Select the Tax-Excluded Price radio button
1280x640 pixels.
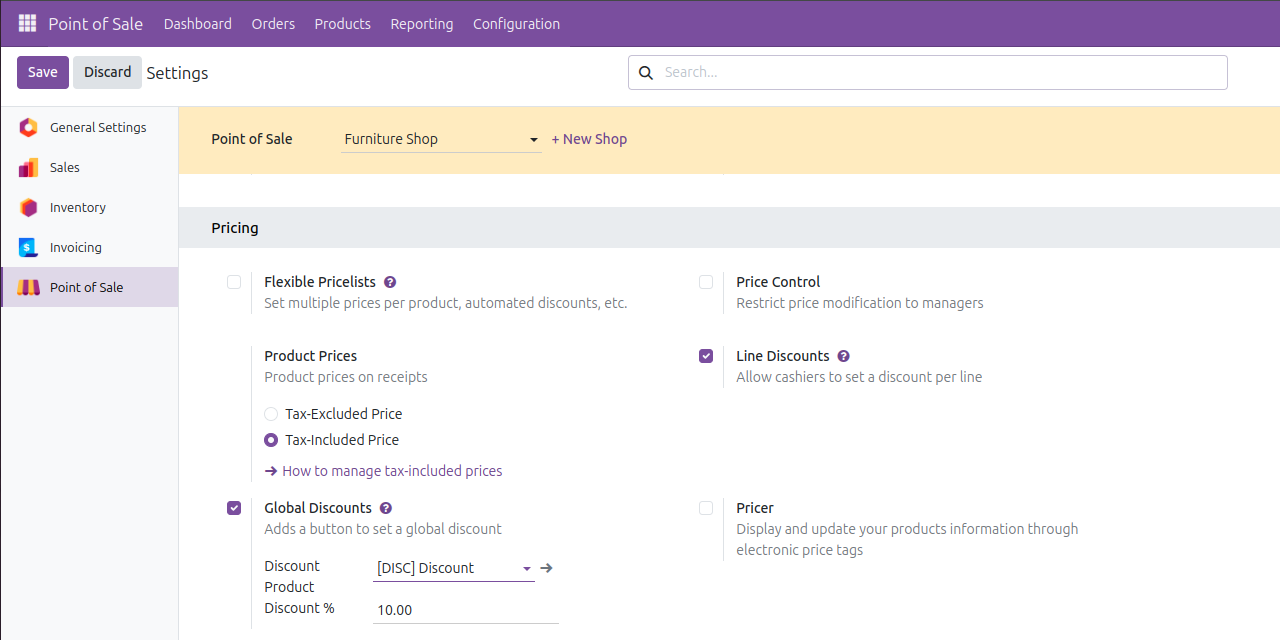[270, 413]
